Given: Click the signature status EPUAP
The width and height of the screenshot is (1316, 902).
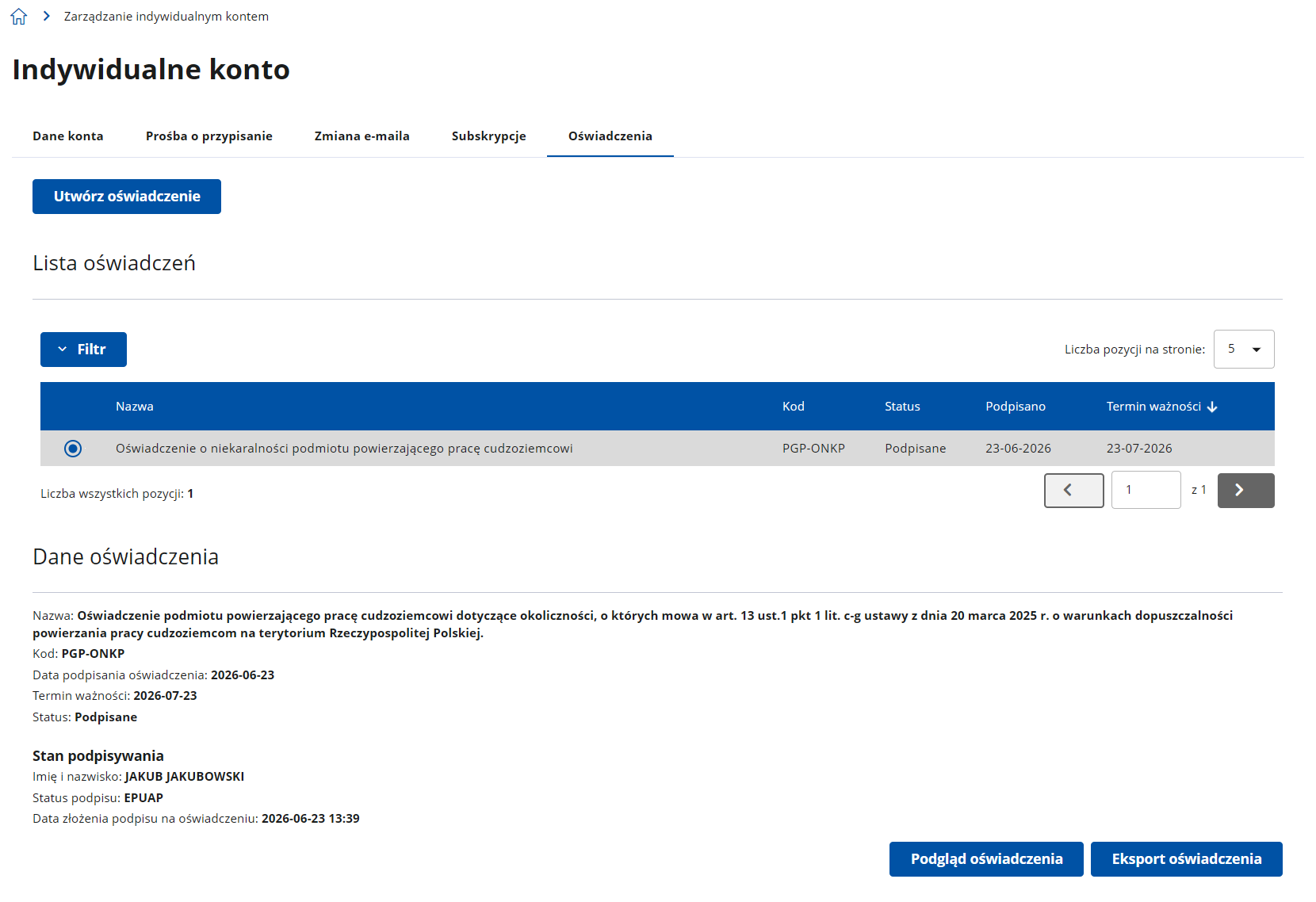Looking at the screenshot, I should (143, 798).
